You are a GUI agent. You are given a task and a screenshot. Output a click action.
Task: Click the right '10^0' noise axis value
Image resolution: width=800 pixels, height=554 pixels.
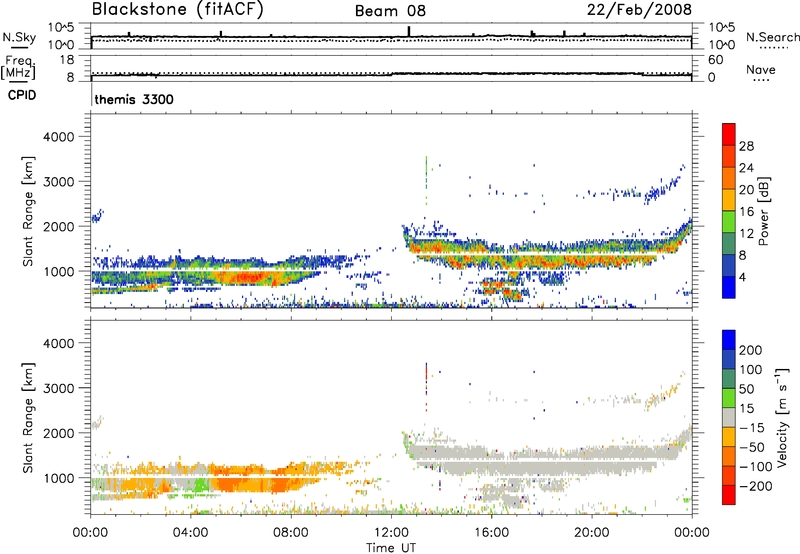coord(722,45)
